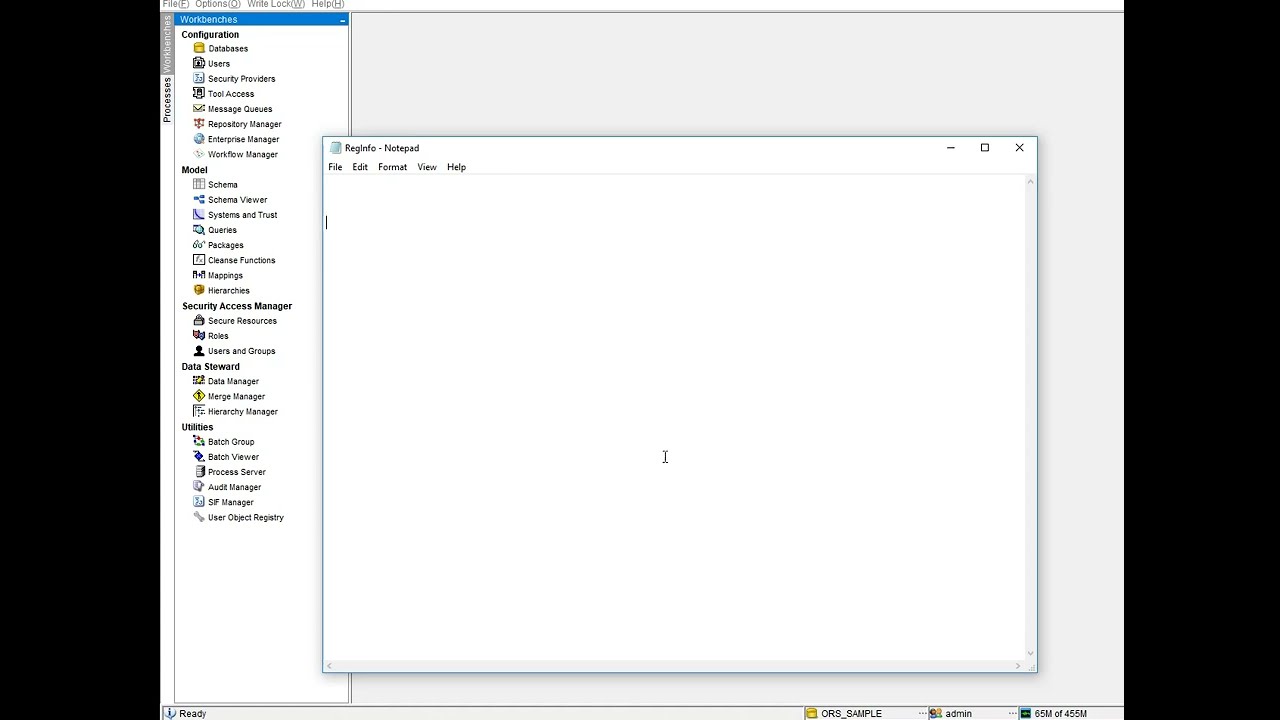Screen dimensions: 1280x720
Task: Open the User Object Registry icon
Action: pos(199,517)
